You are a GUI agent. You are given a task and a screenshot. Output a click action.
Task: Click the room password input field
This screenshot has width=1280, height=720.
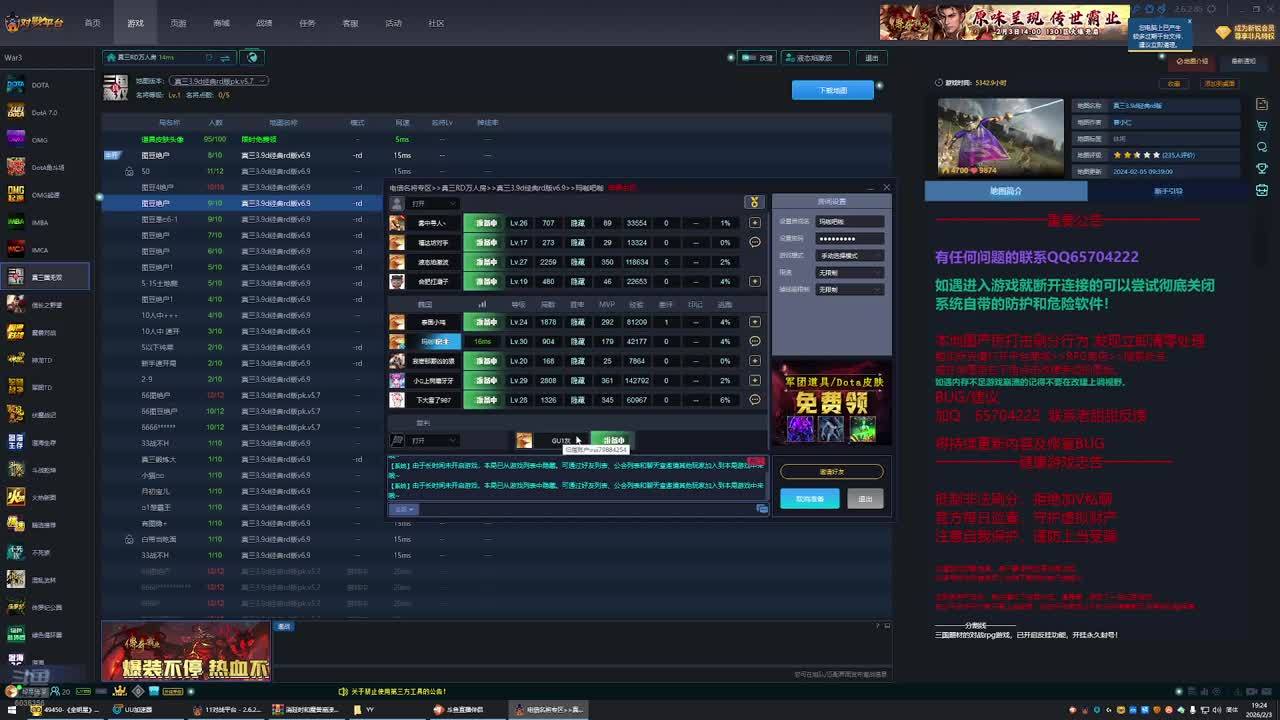coord(849,239)
